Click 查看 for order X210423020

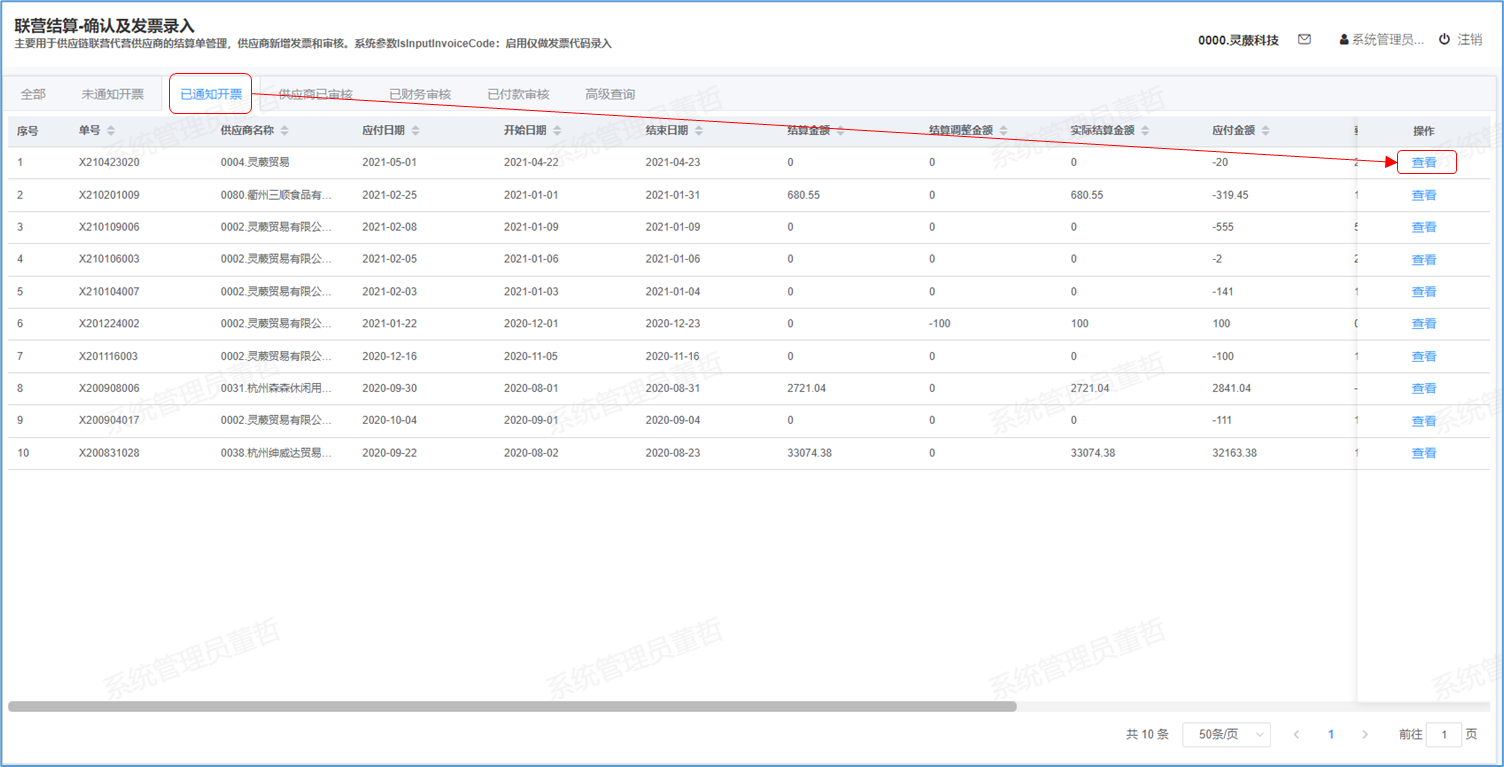(x=1424, y=162)
